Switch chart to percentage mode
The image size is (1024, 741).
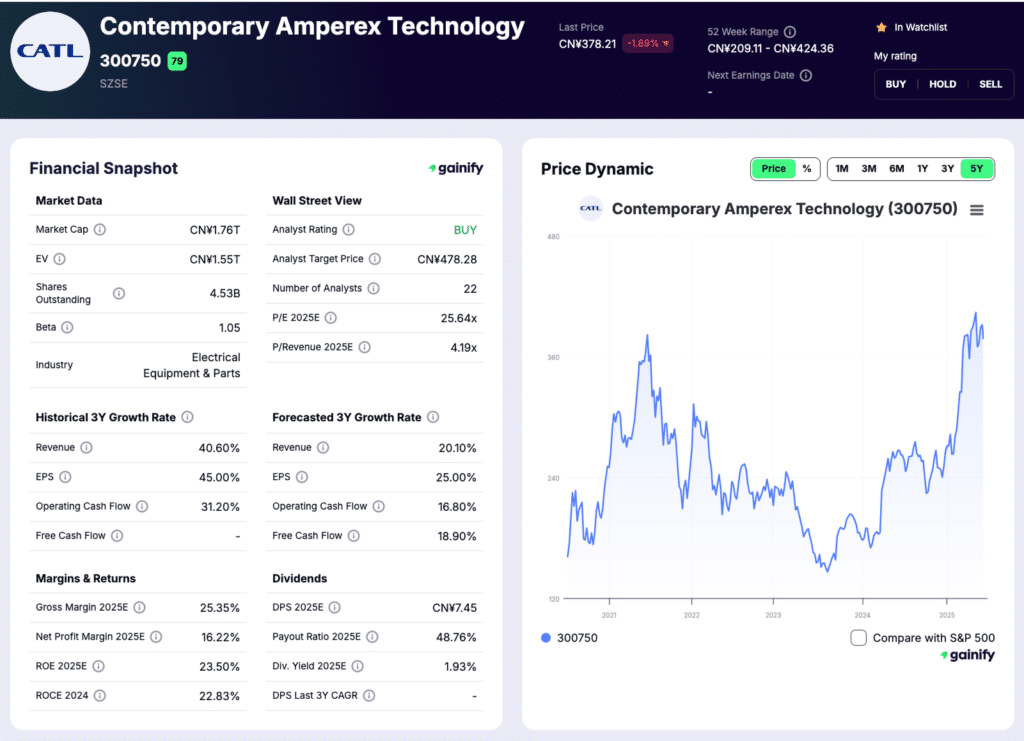807,169
